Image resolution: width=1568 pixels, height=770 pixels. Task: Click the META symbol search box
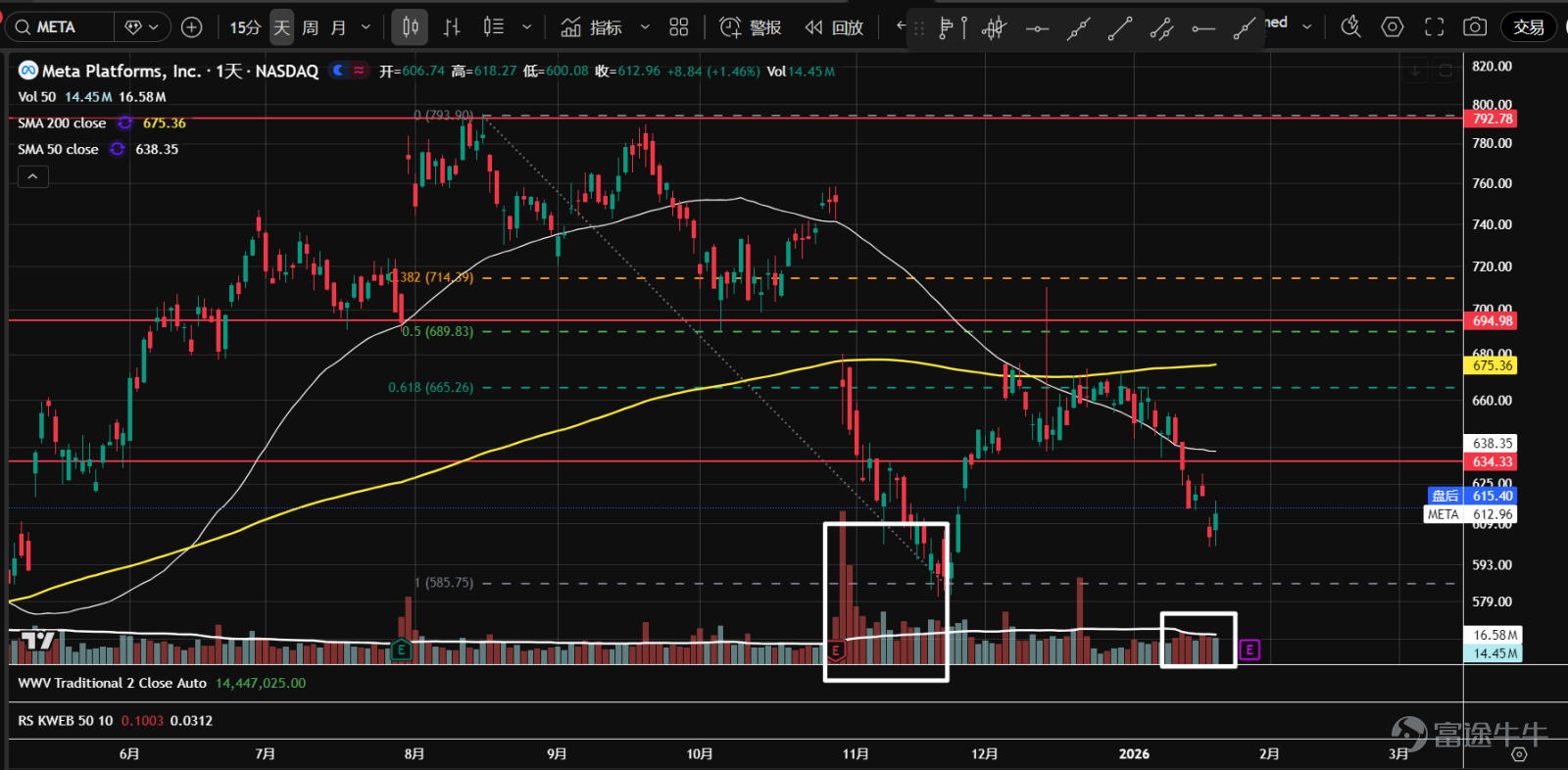pyautogui.click(x=61, y=27)
